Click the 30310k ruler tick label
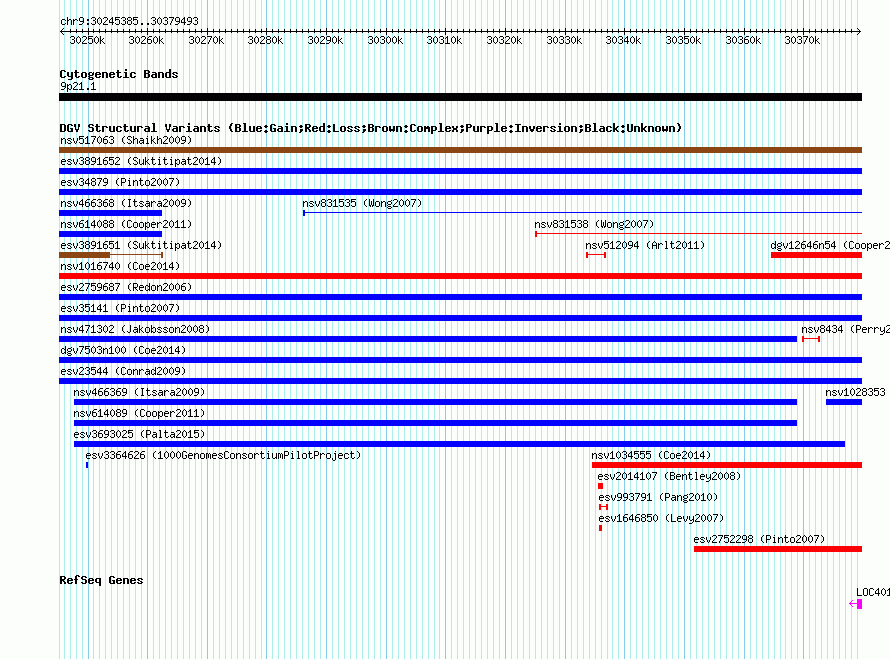The height and width of the screenshot is (659, 890). point(444,40)
